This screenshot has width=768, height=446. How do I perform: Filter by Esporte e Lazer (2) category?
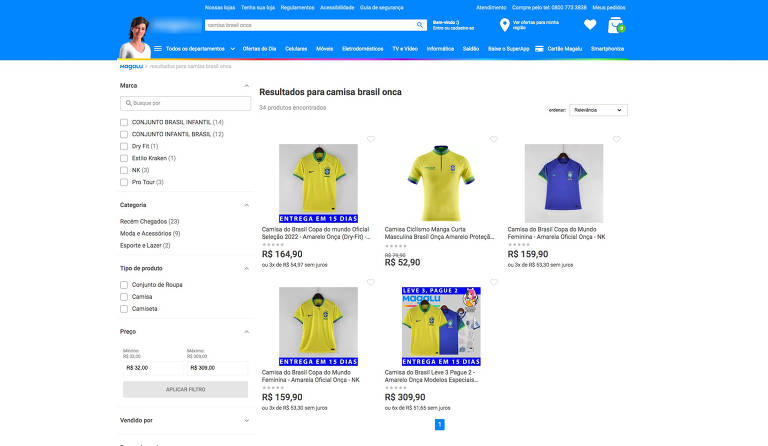pyautogui.click(x=145, y=246)
